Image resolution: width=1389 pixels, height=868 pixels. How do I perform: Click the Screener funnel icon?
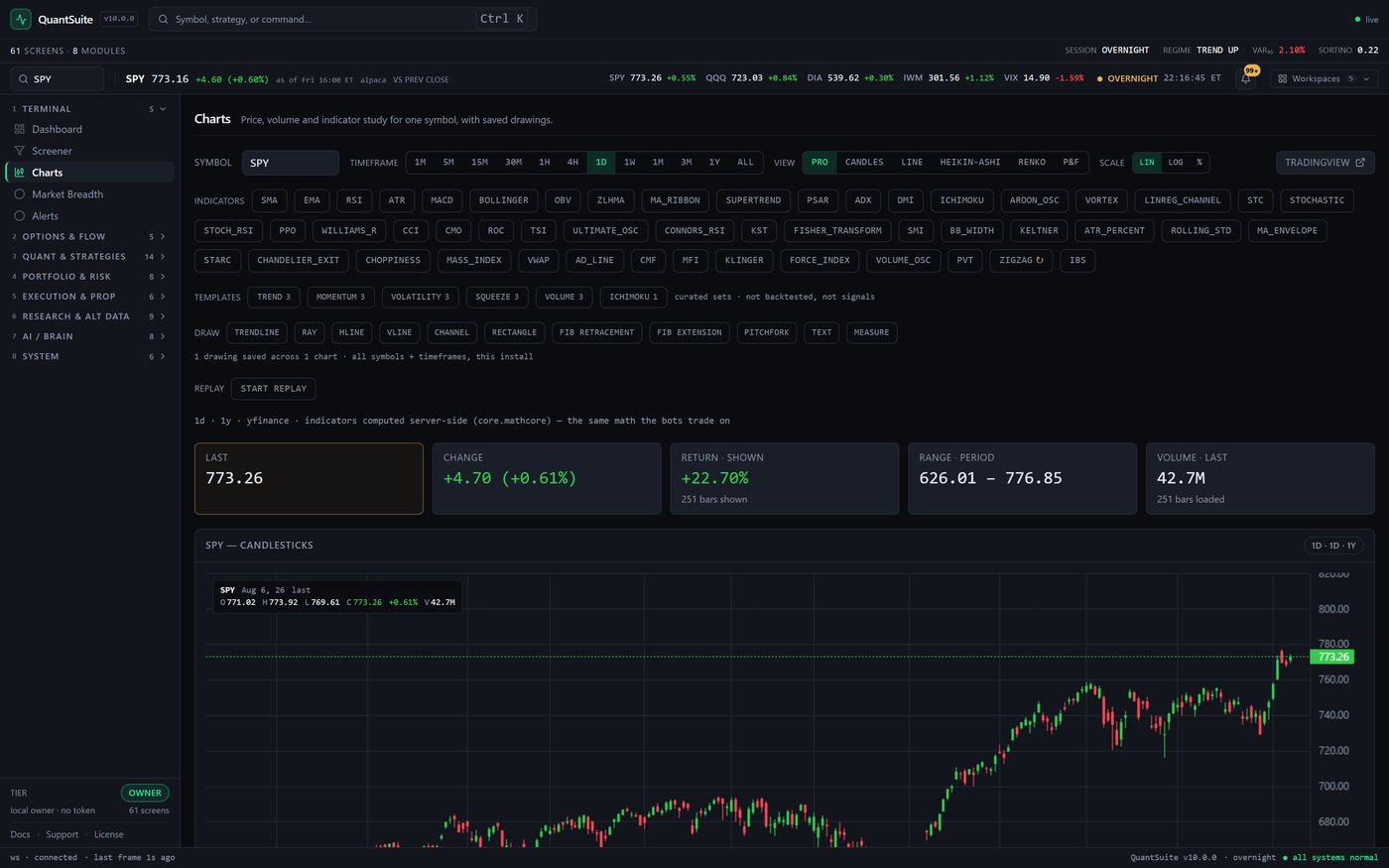pyautogui.click(x=19, y=151)
